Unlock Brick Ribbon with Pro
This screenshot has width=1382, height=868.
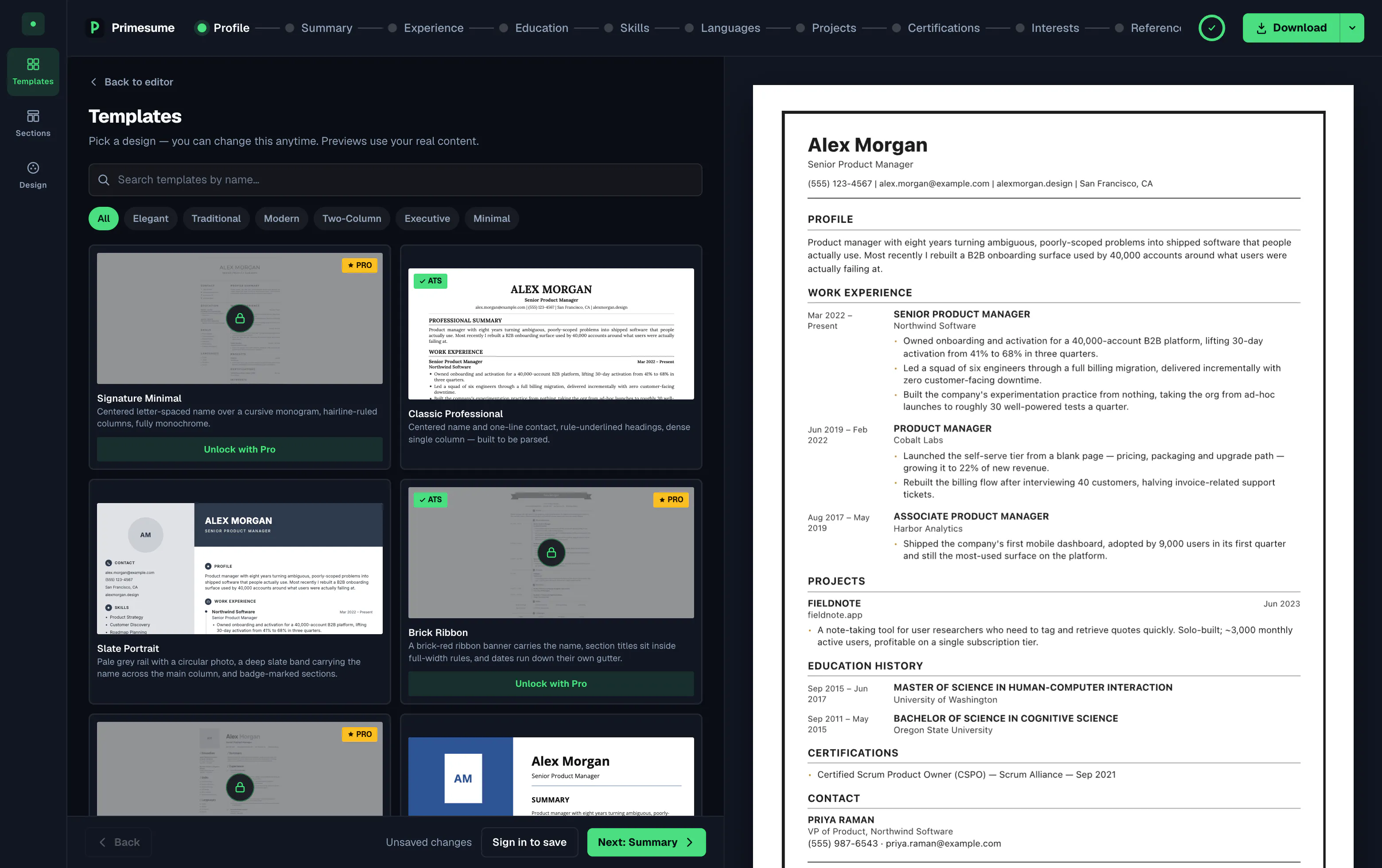[x=551, y=684]
